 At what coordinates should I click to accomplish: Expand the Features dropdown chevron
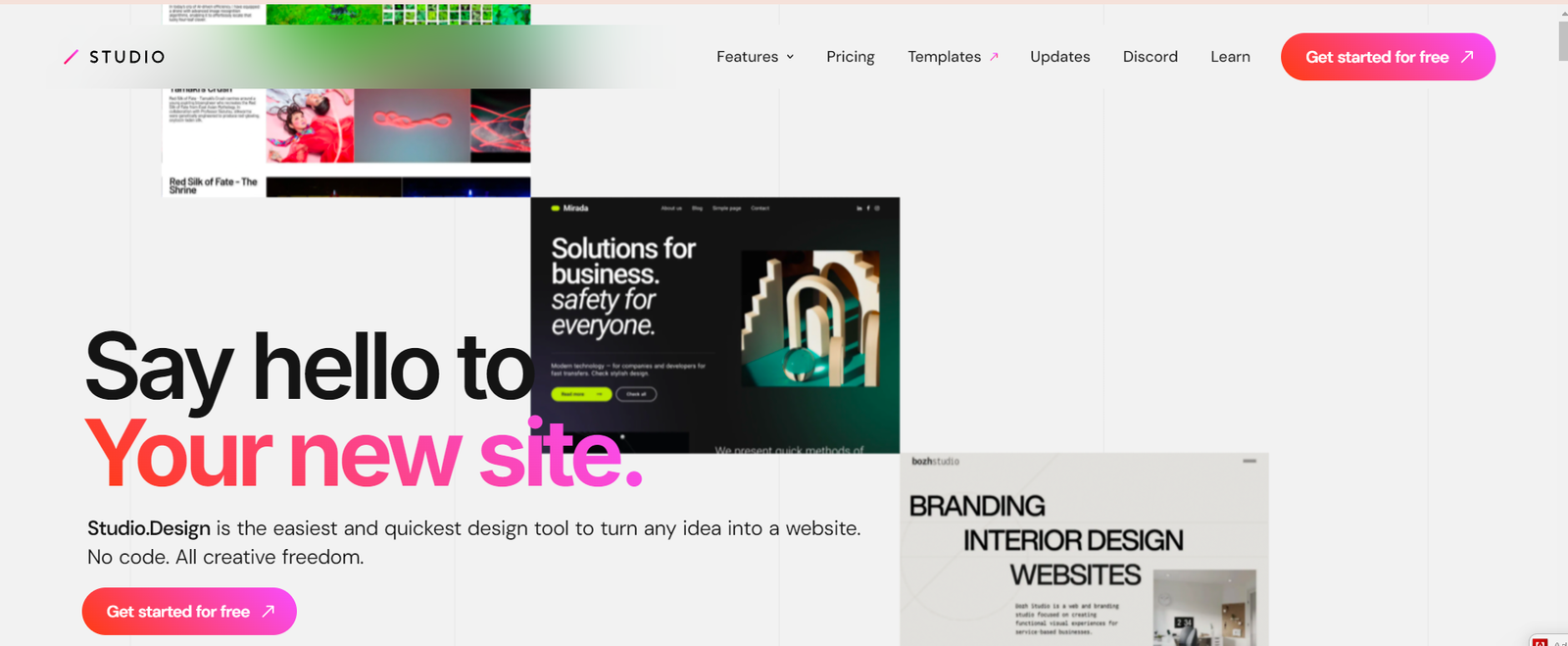790,57
